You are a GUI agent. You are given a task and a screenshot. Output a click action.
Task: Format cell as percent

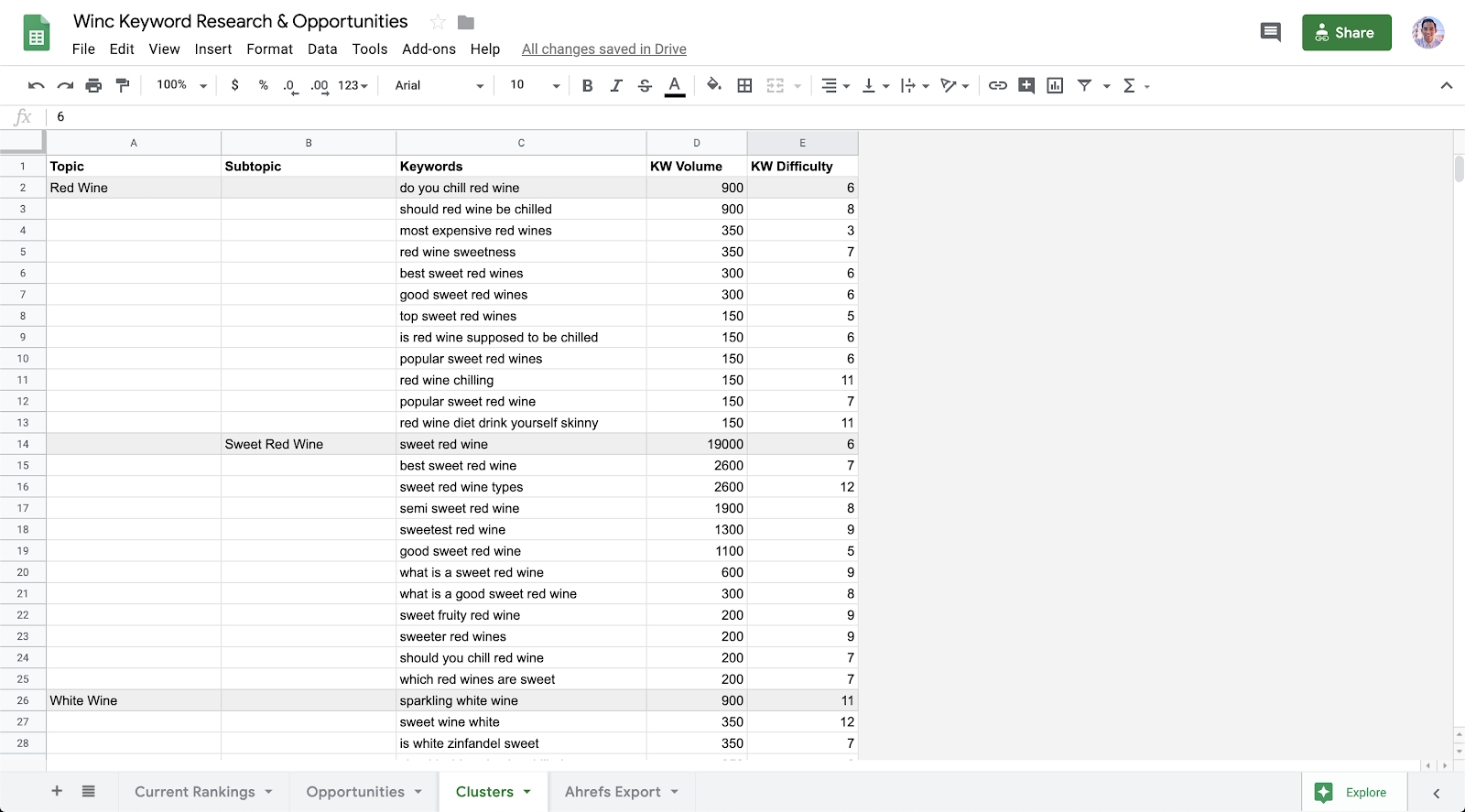click(x=264, y=85)
